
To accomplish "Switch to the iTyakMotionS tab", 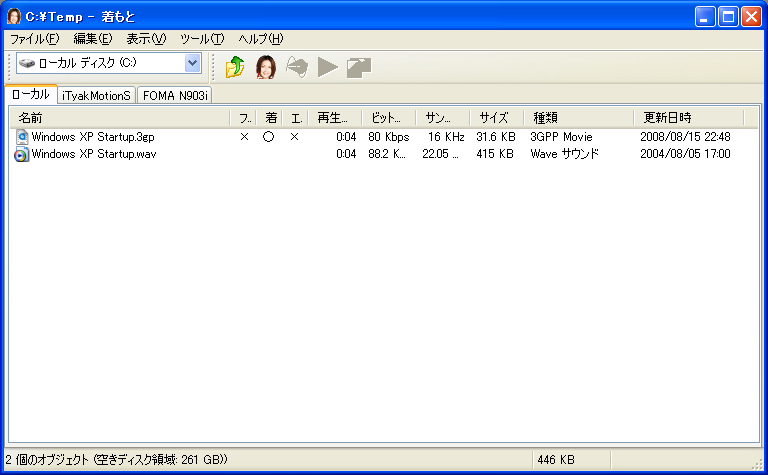I will [96, 95].
